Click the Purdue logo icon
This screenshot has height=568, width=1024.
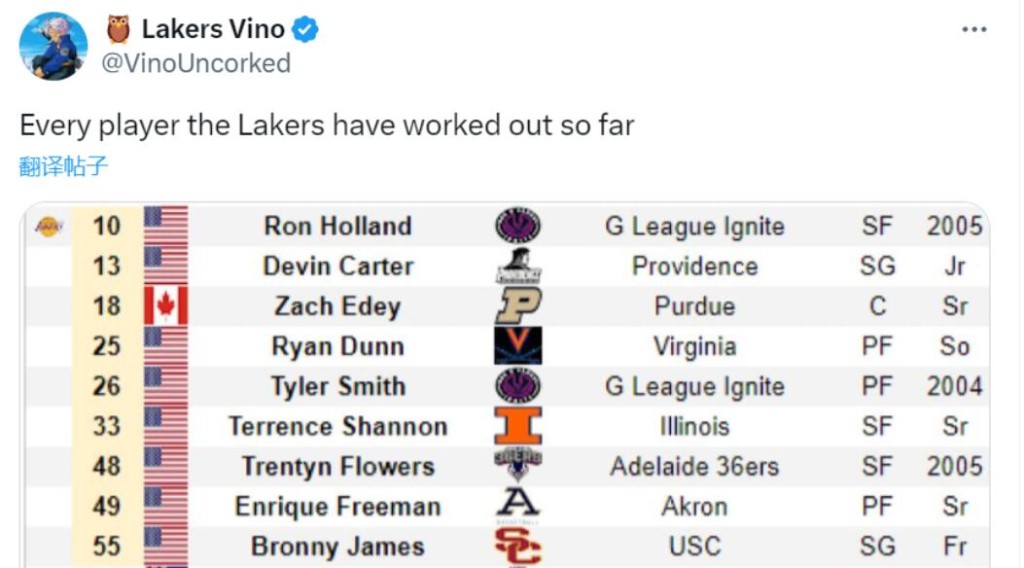point(518,306)
